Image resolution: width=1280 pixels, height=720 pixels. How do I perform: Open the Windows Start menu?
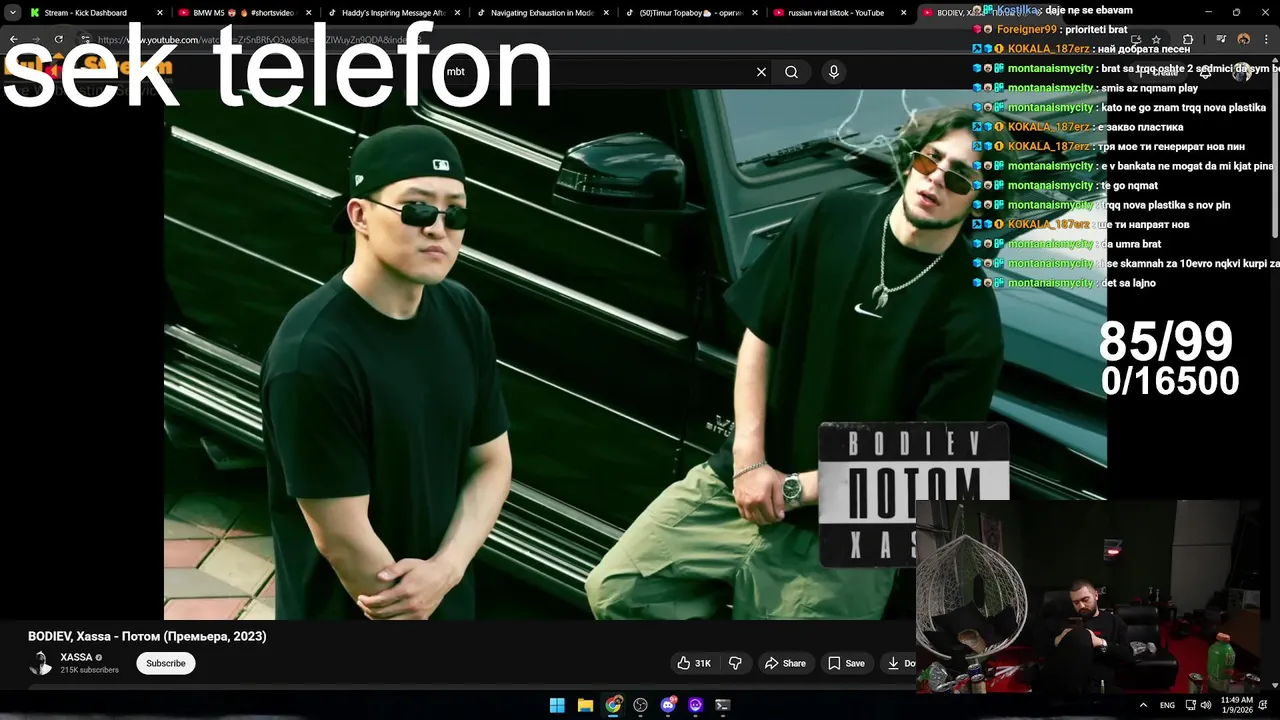click(x=557, y=705)
